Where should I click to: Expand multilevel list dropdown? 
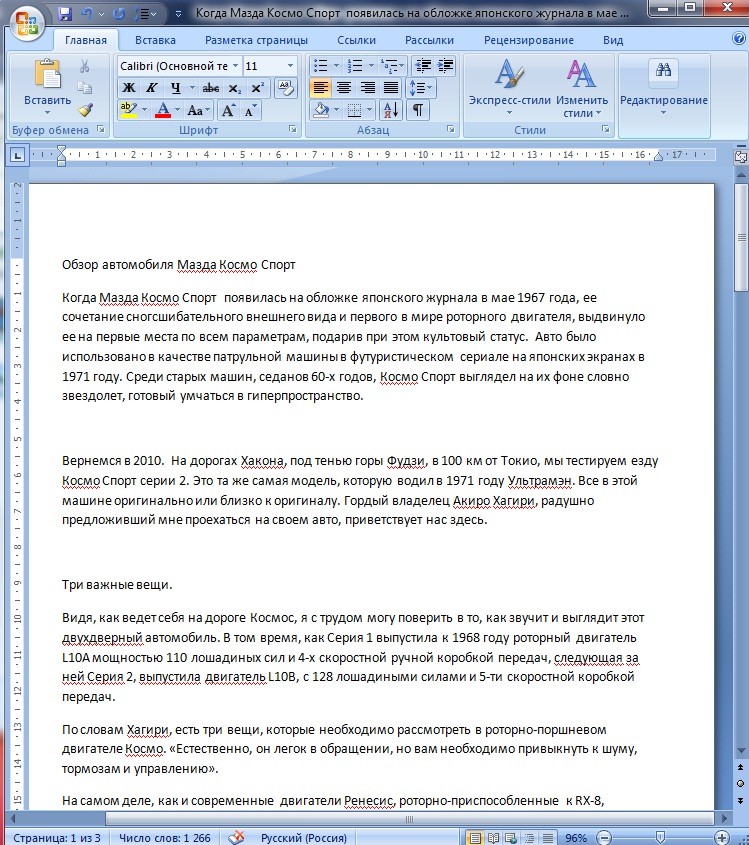coord(402,66)
